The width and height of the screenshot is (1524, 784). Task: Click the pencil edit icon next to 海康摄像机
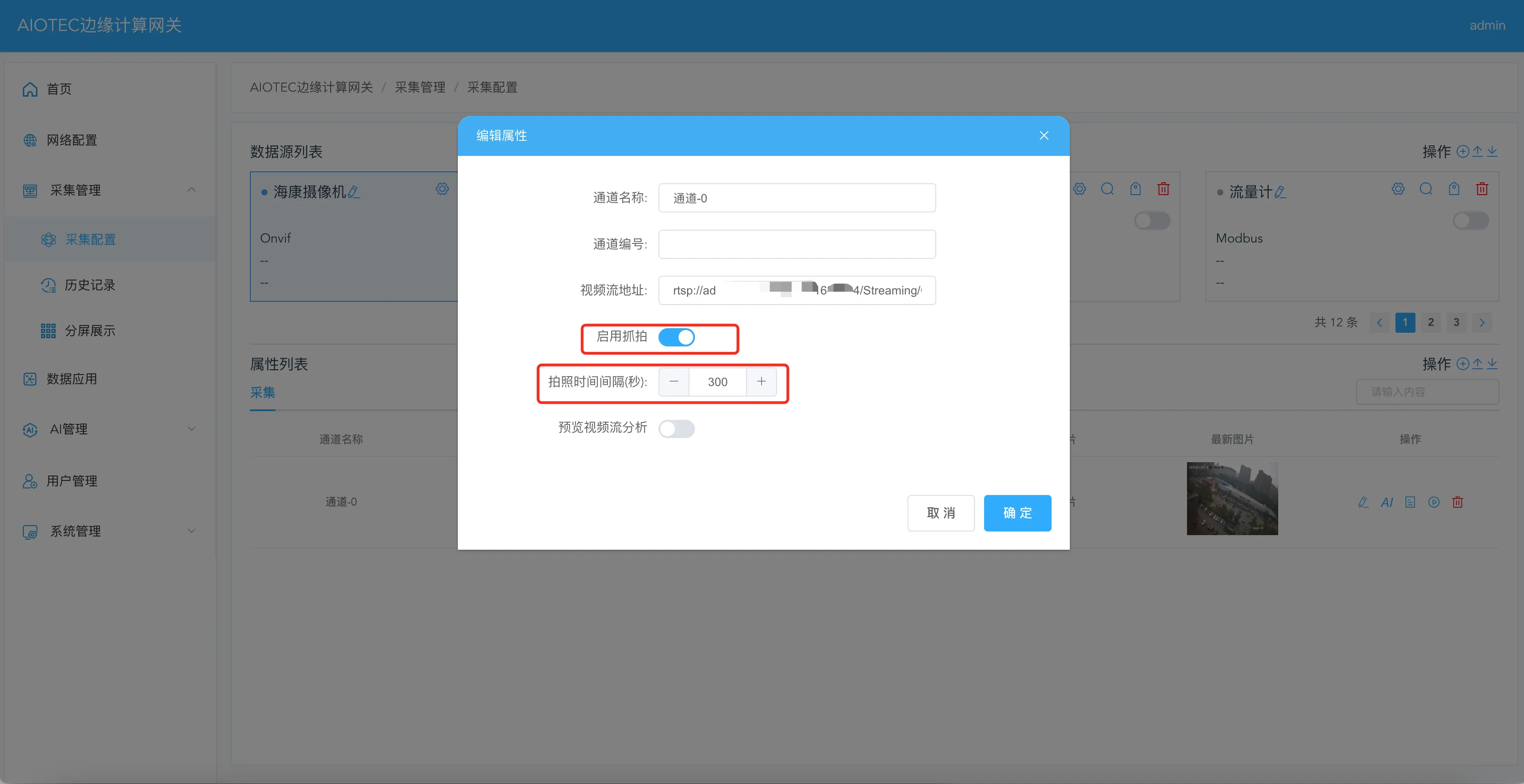(x=353, y=192)
